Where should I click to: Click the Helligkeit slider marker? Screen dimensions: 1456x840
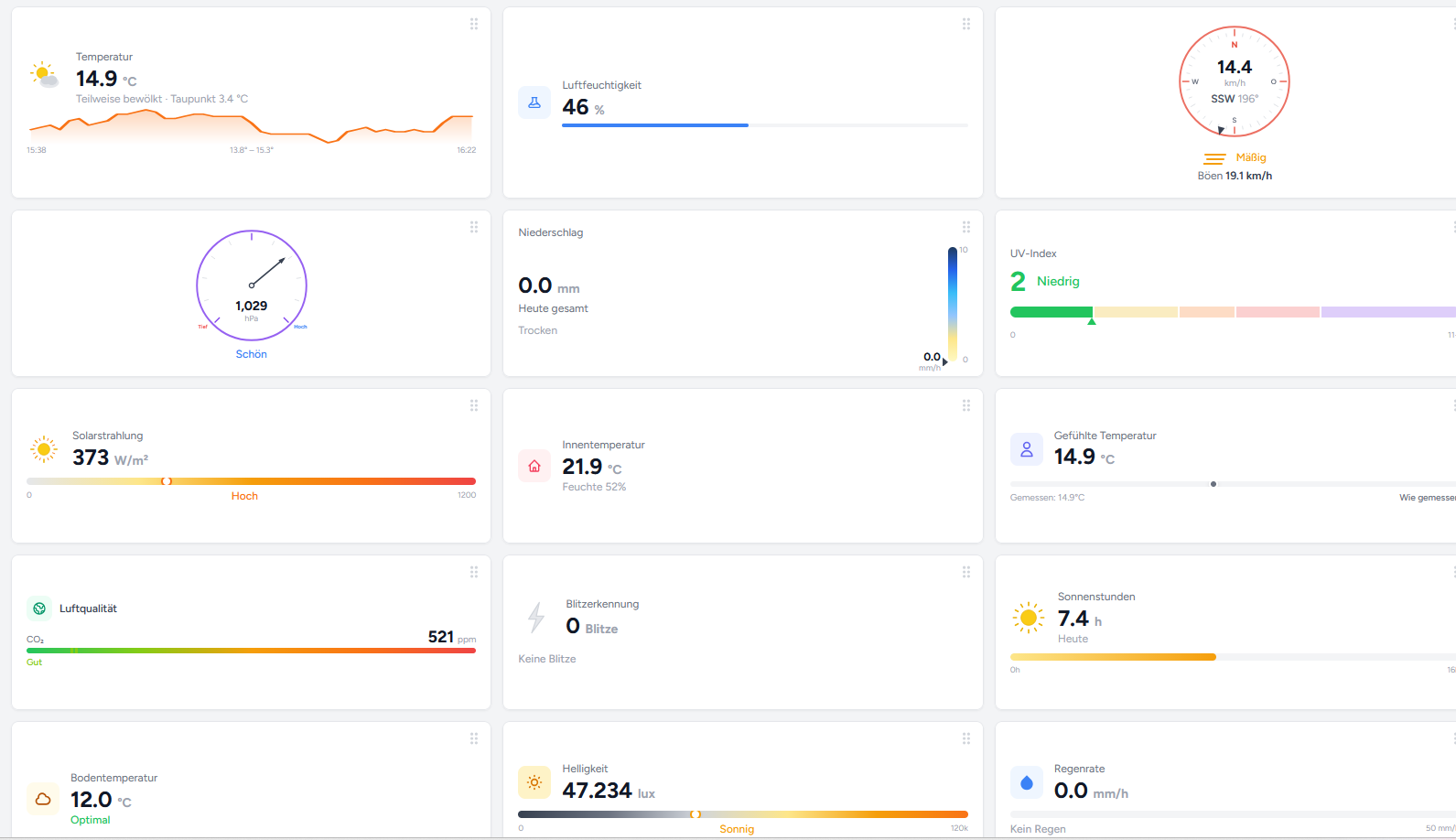[696, 814]
